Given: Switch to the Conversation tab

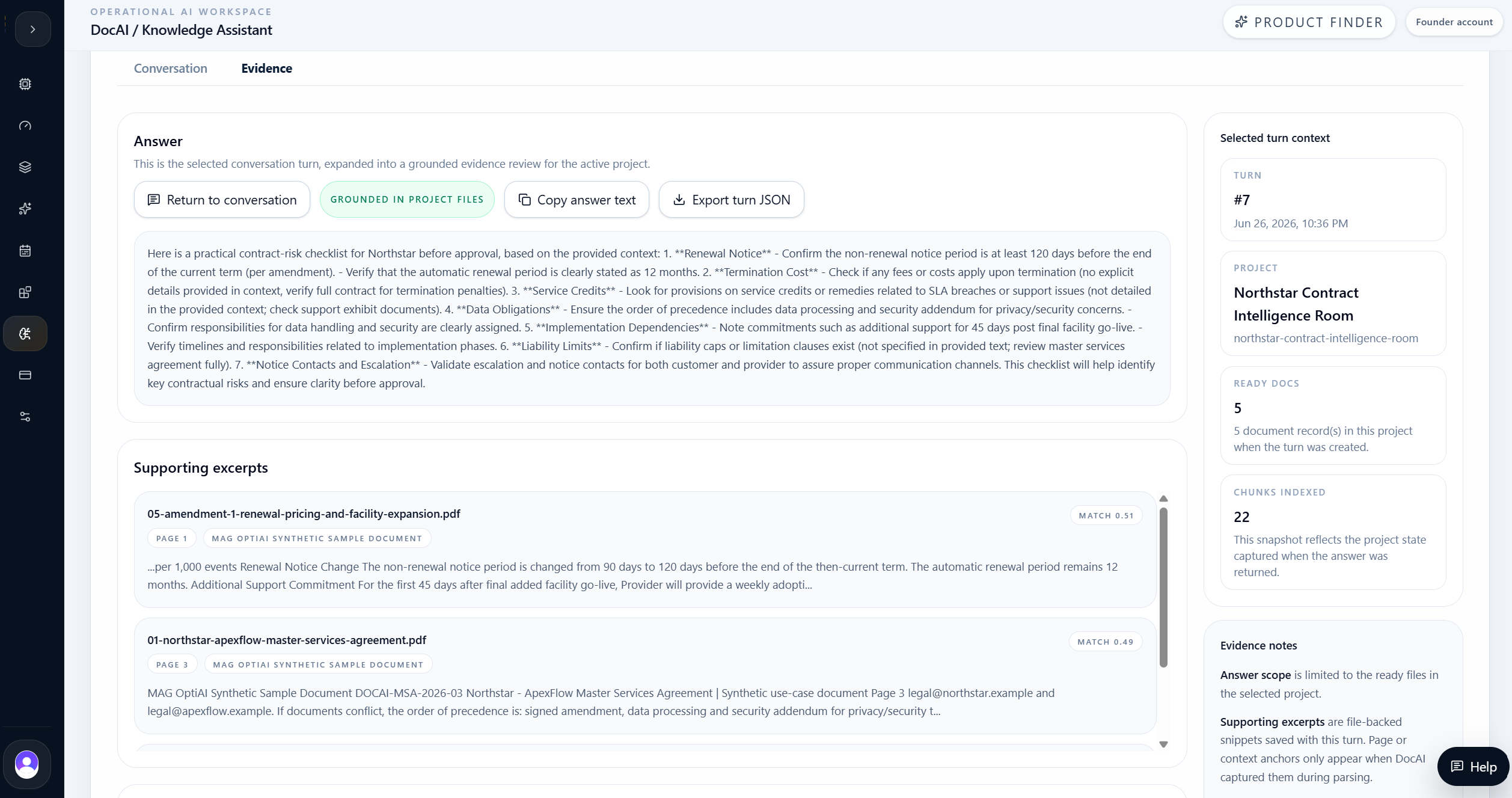Looking at the screenshot, I should pyautogui.click(x=171, y=69).
